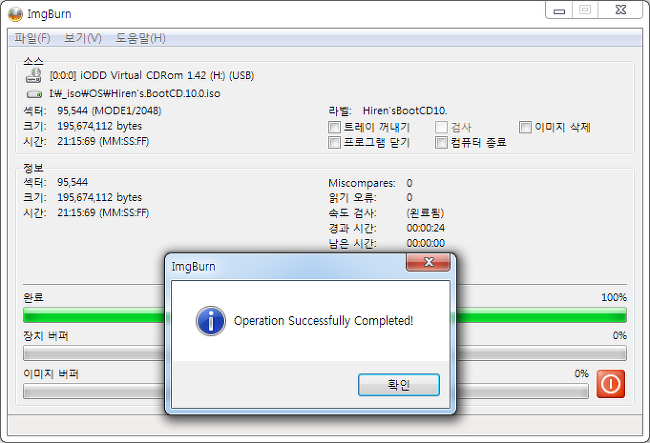Click the Hiren's.BootCD.10.0.iso file path
The height and width of the screenshot is (443, 650).
(x=135, y=94)
